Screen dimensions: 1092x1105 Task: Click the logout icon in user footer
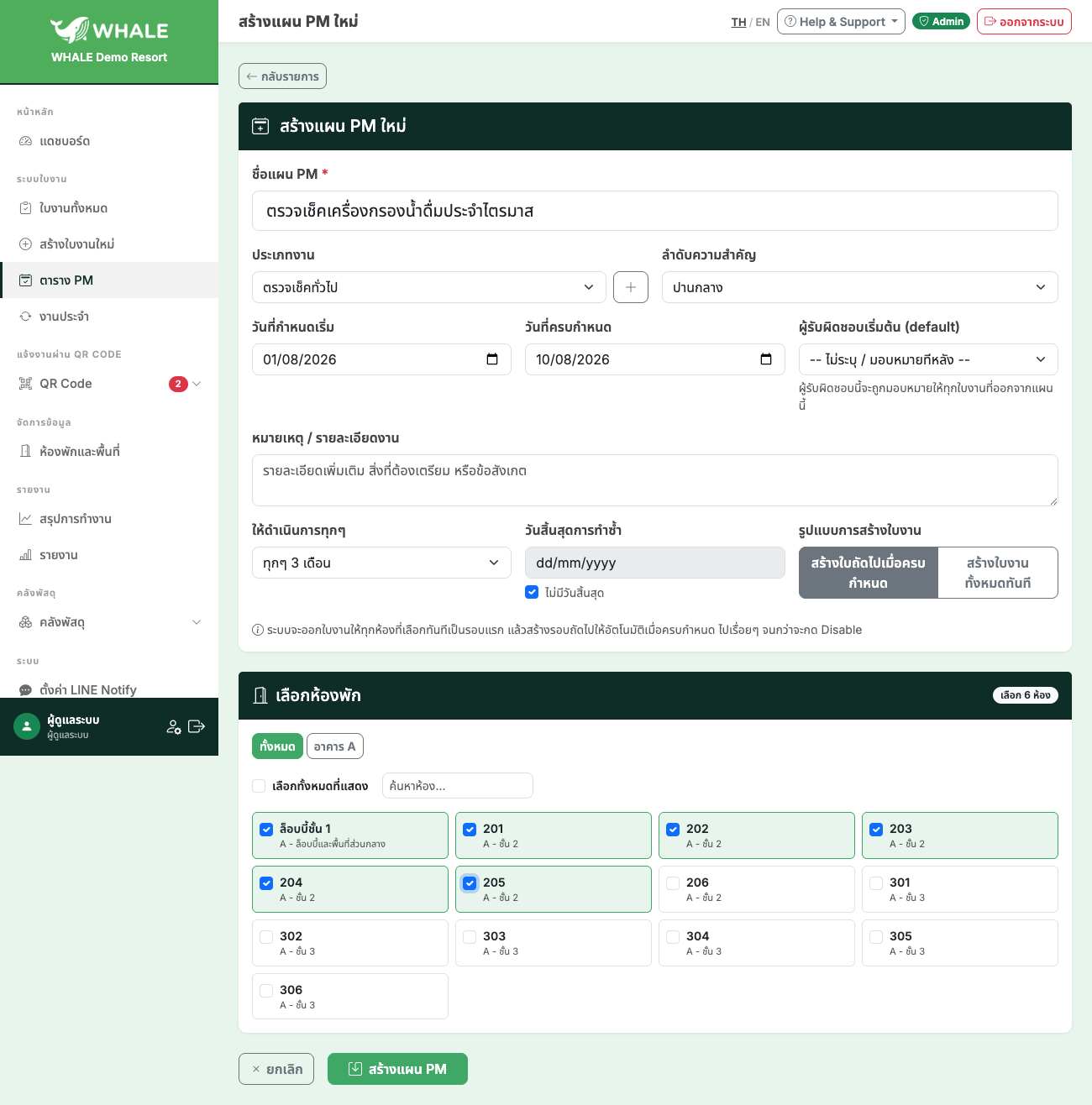tap(197, 726)
